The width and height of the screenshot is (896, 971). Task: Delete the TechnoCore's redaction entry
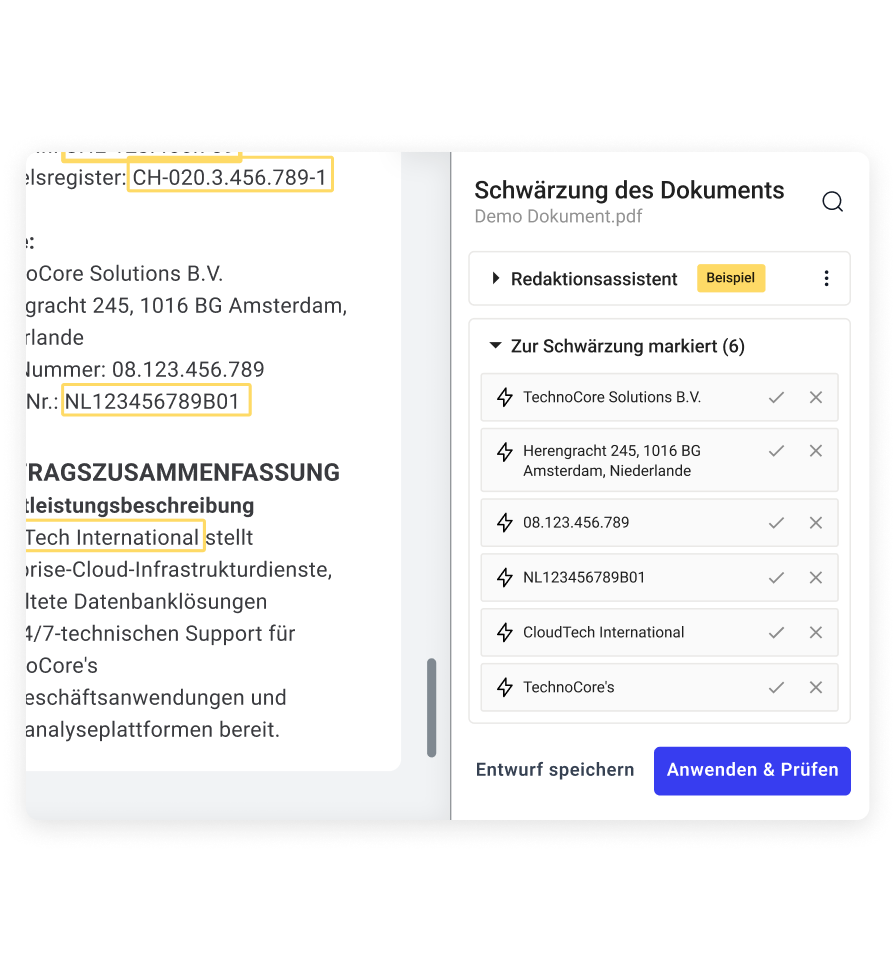816,687
